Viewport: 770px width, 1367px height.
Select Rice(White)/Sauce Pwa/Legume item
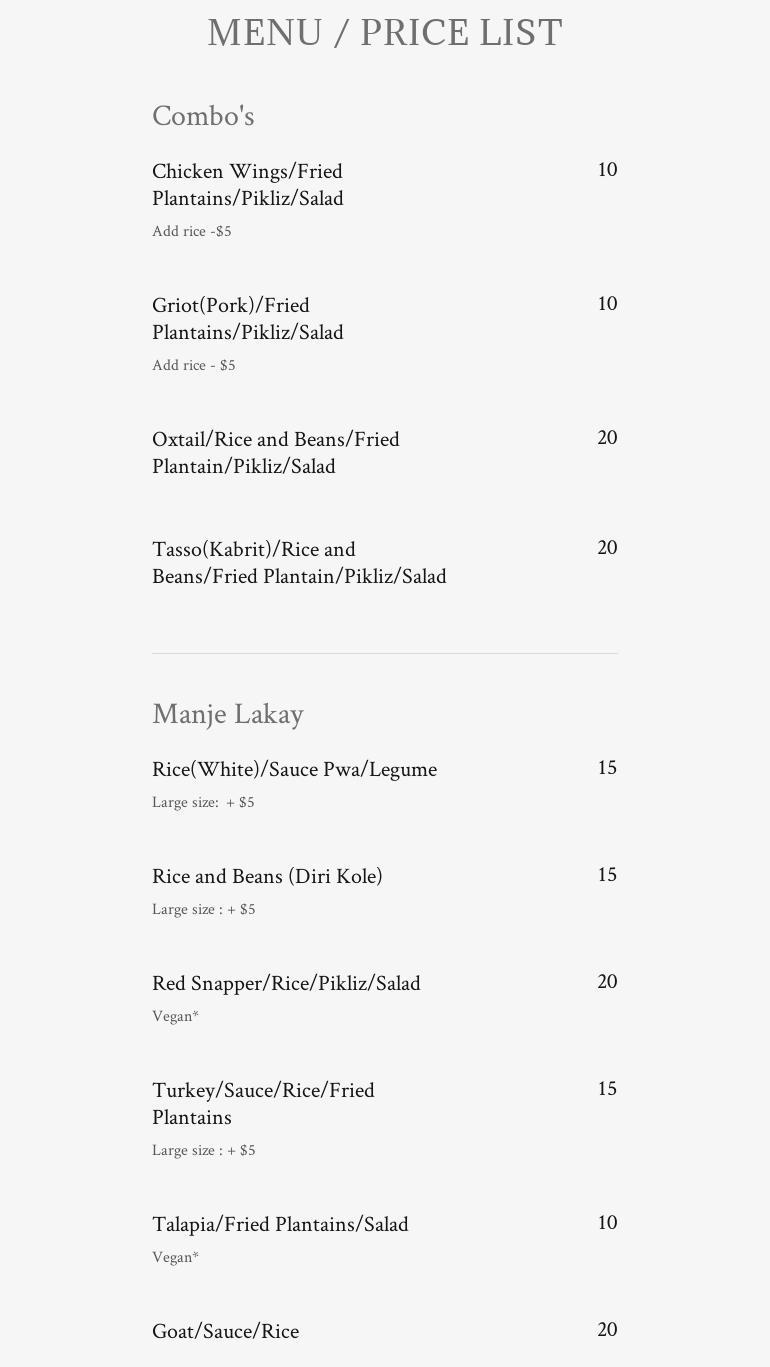tap(294, 769)
